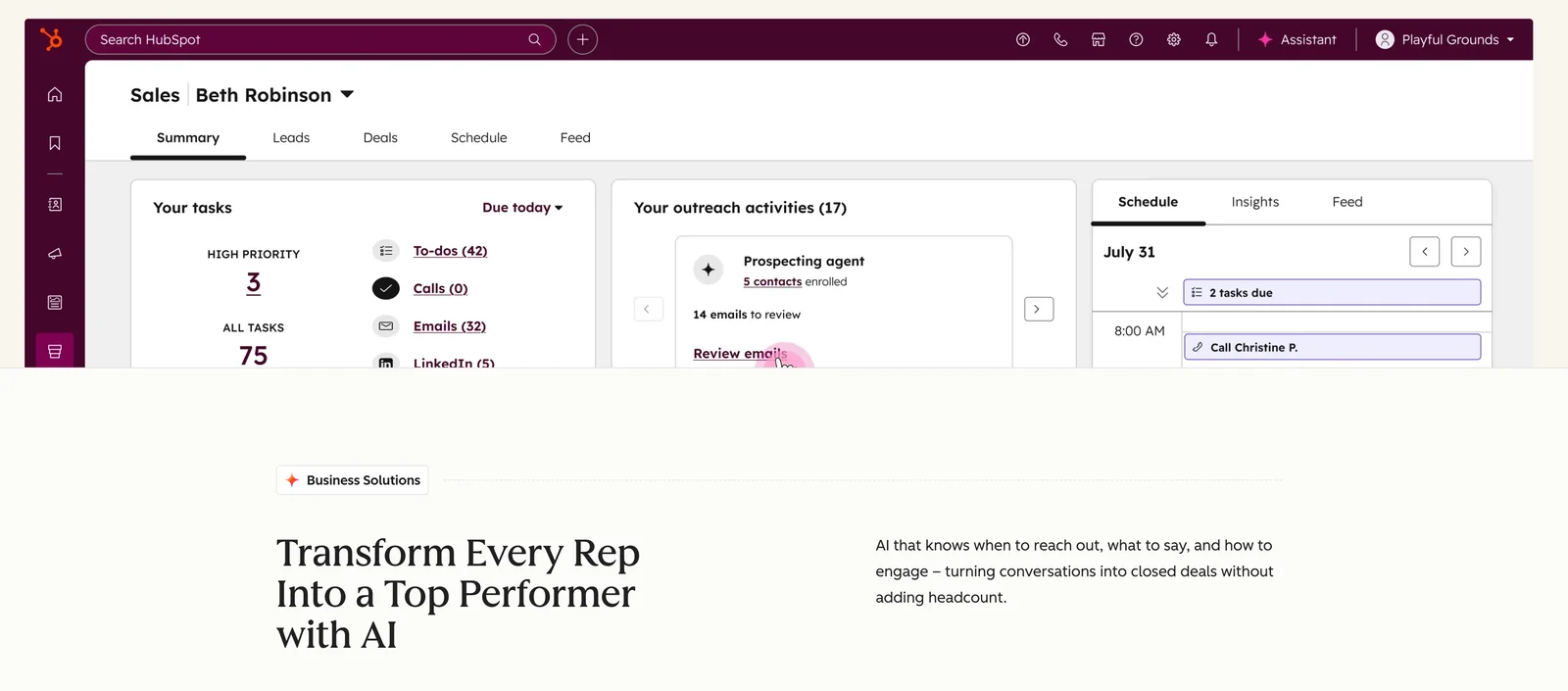The image size is (1568, 691).
Task: Open the Settings gear icon
Action: pyautogui.click(x=1174, y=40)
